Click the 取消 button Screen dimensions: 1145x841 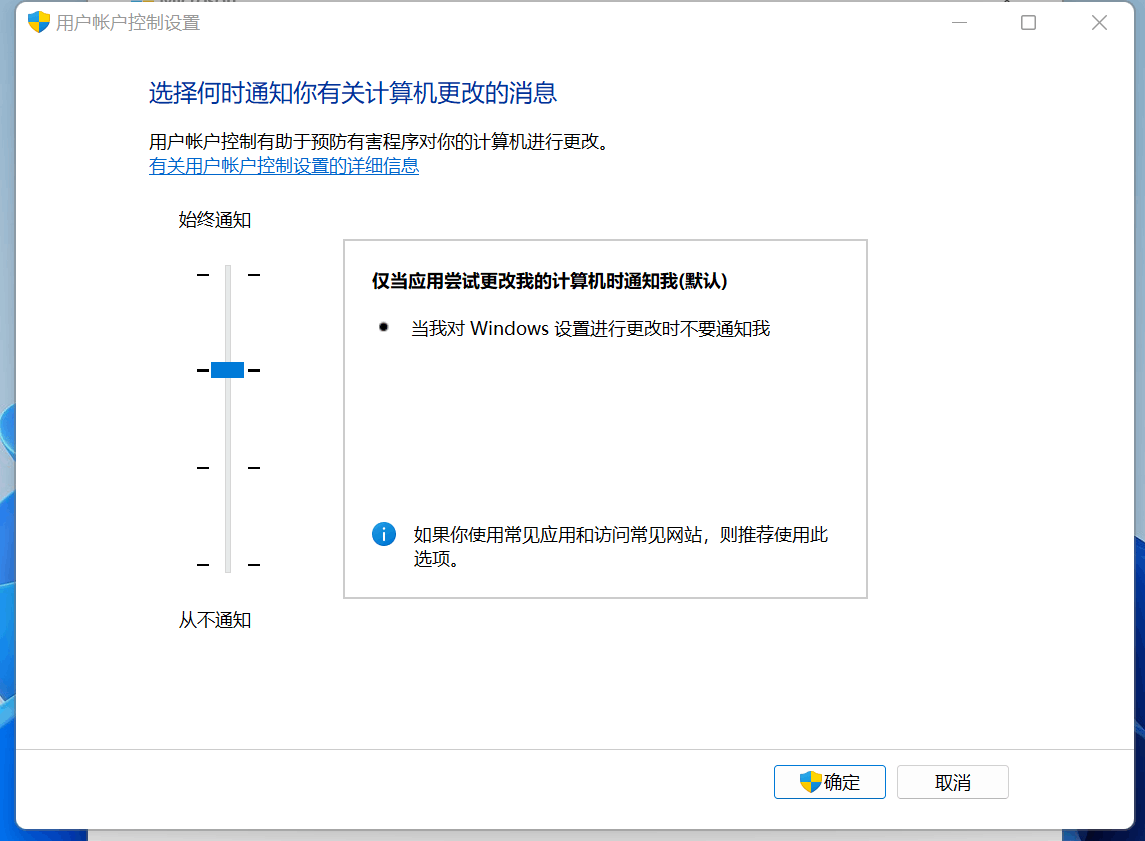click(952, 782)
